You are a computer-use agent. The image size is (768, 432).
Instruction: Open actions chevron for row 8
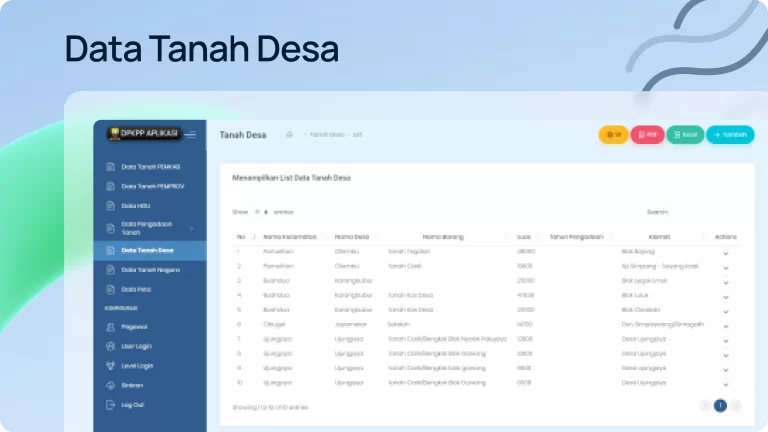[x=726, y=355]
